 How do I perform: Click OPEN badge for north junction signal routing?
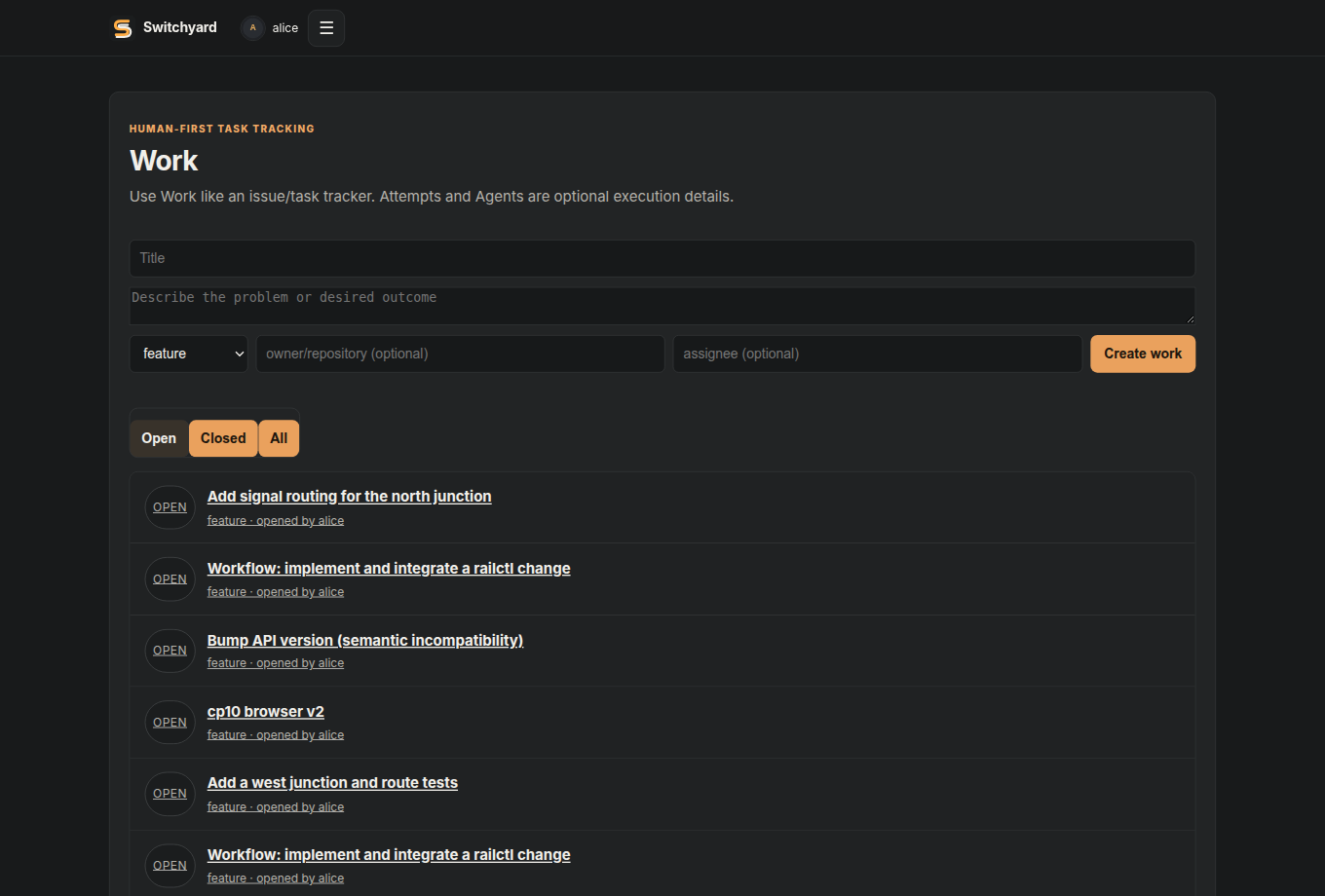170,507
